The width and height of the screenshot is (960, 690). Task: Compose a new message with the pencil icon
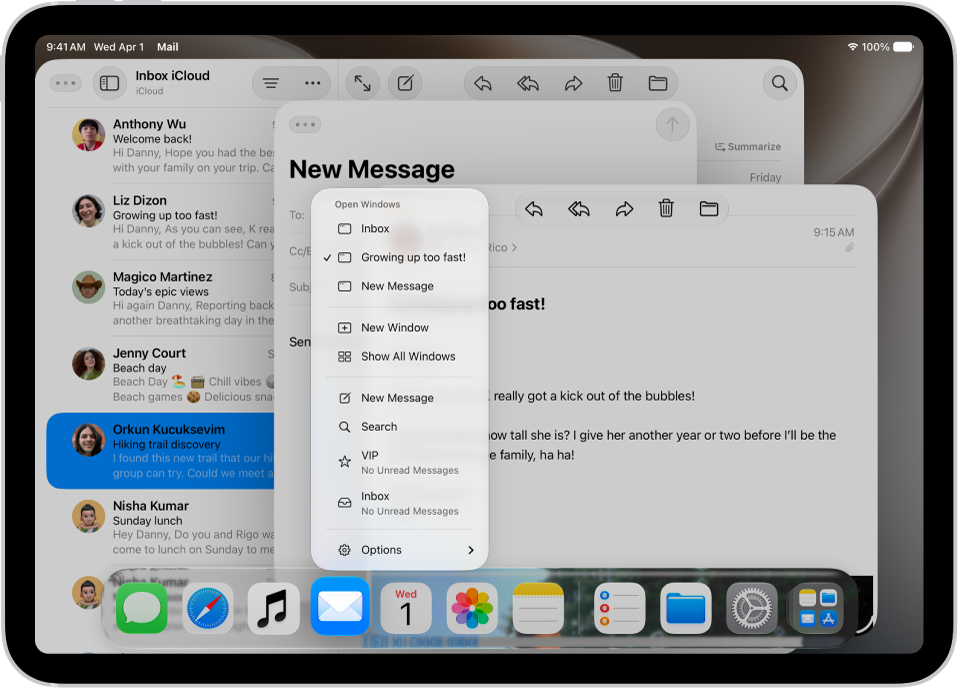[405, 83]
